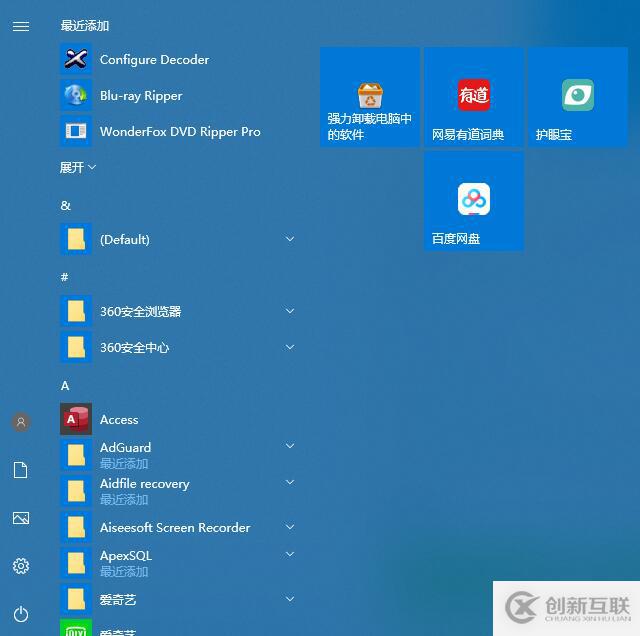Open Configure Decoder text entry
640x636 pixels.
click(154, 60)
